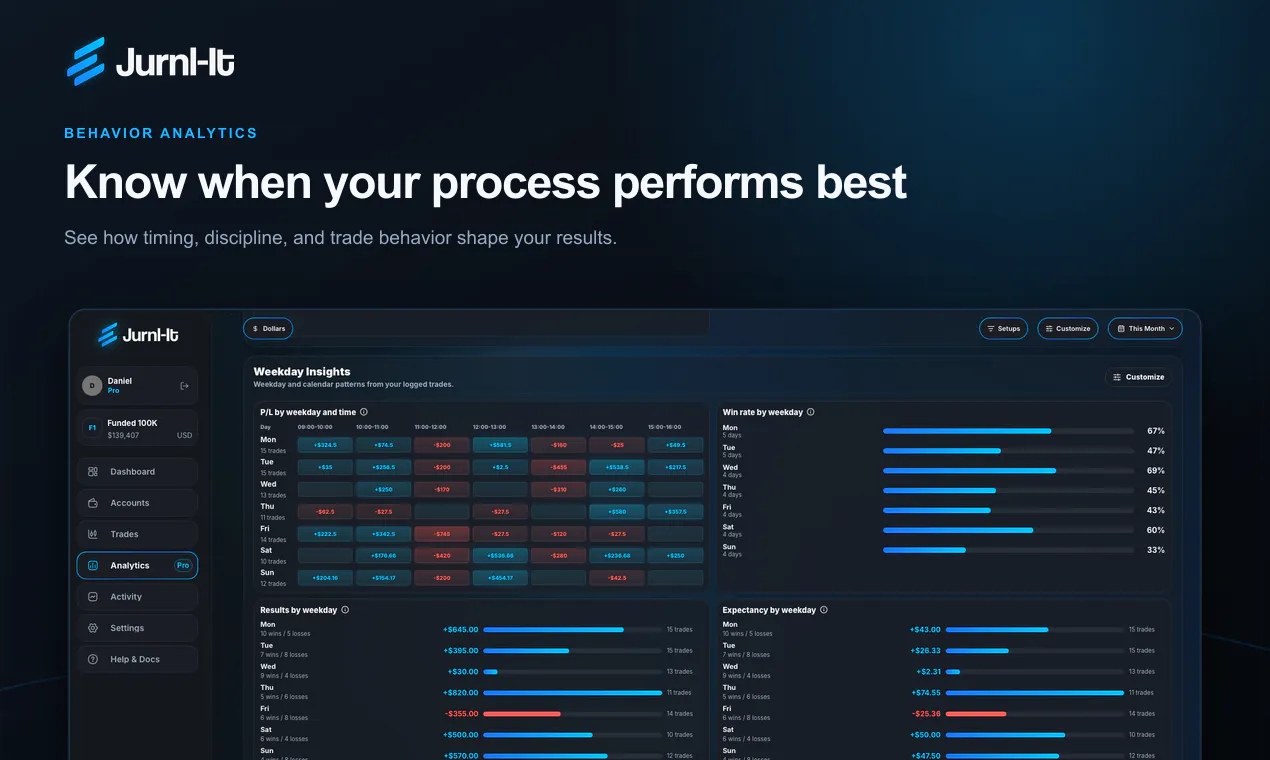Click the Thu -$62.5 cell

pyautogui.click(x=325, y=511)
